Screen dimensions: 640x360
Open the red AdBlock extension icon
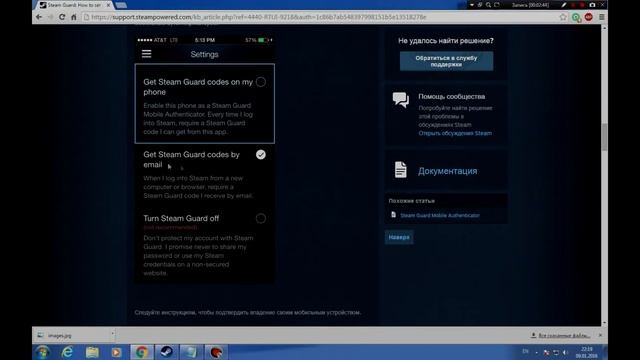click(589, 17)
